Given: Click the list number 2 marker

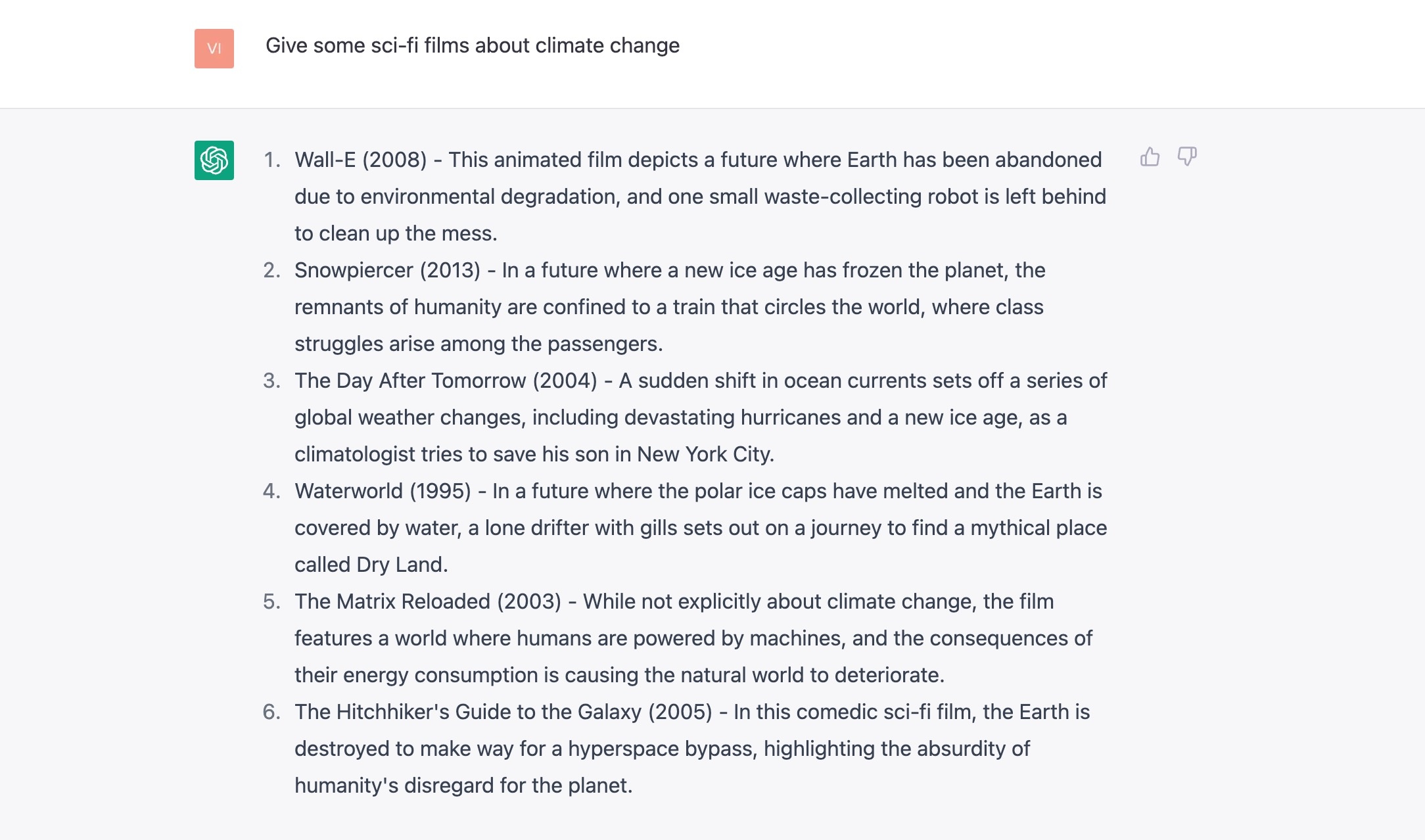Looking at the screenshot, I should (271, 270).
